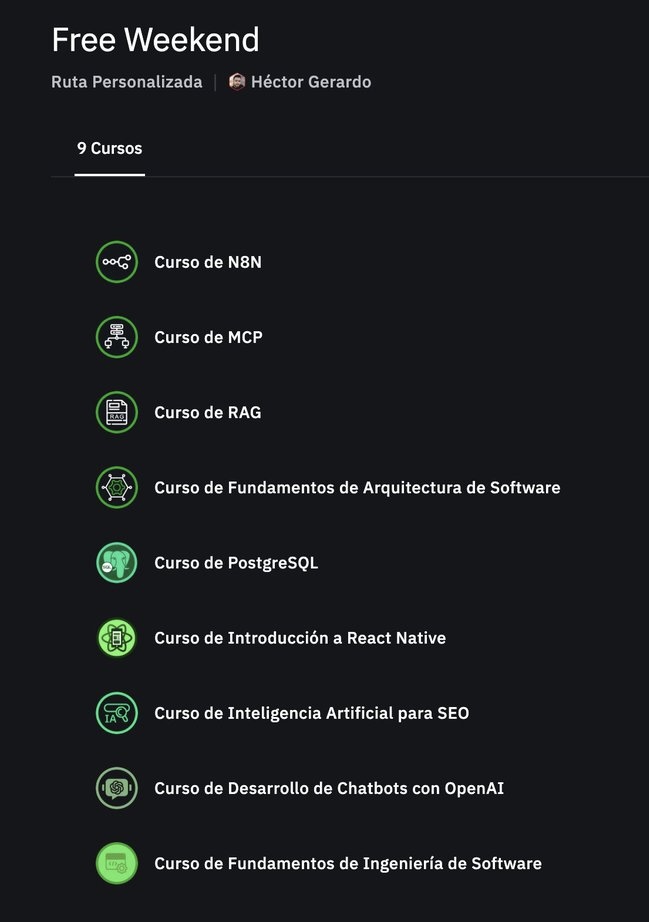Viewport: 649px width, 922px height.
Task: Click the Héctor Gerardo author name
Action: click(311, 82)
